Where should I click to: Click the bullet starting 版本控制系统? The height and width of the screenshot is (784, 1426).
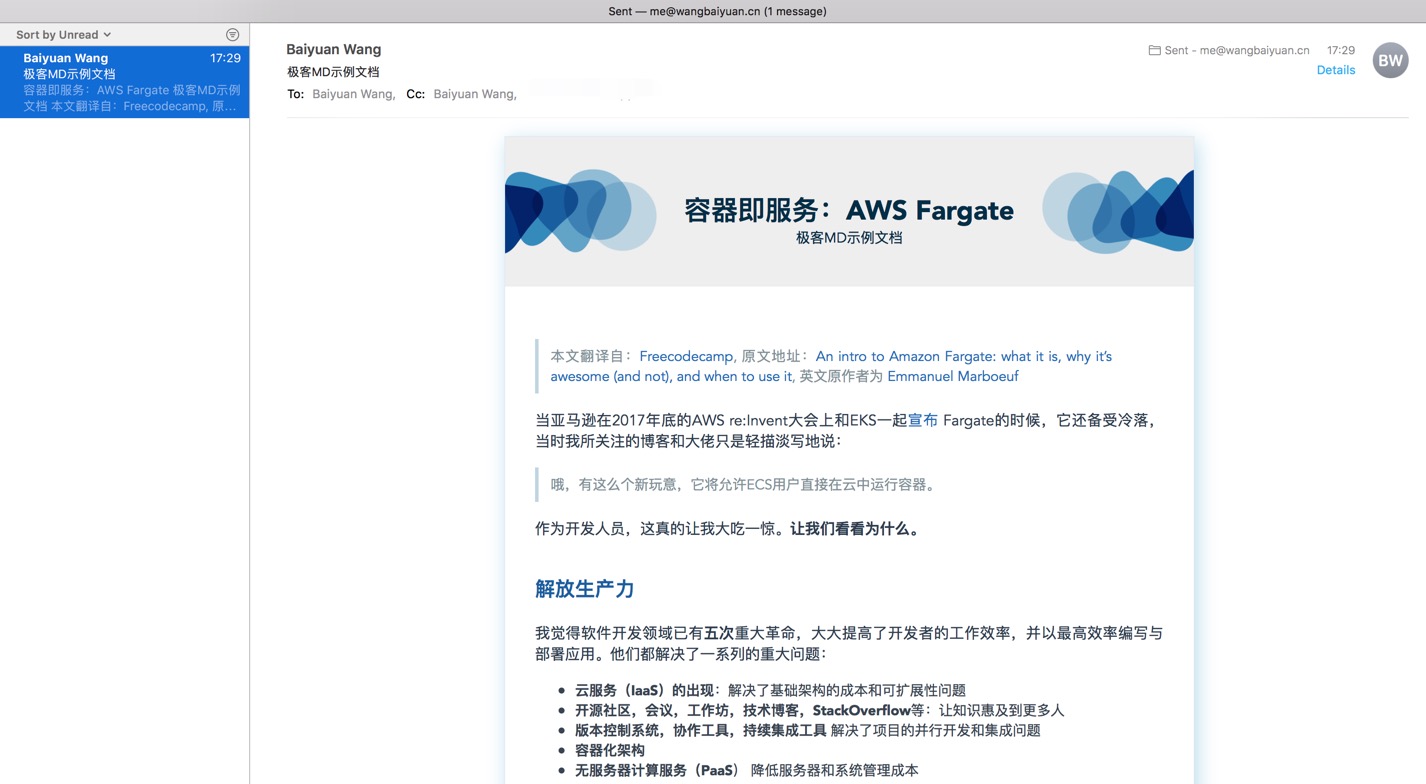coord(807,730)
